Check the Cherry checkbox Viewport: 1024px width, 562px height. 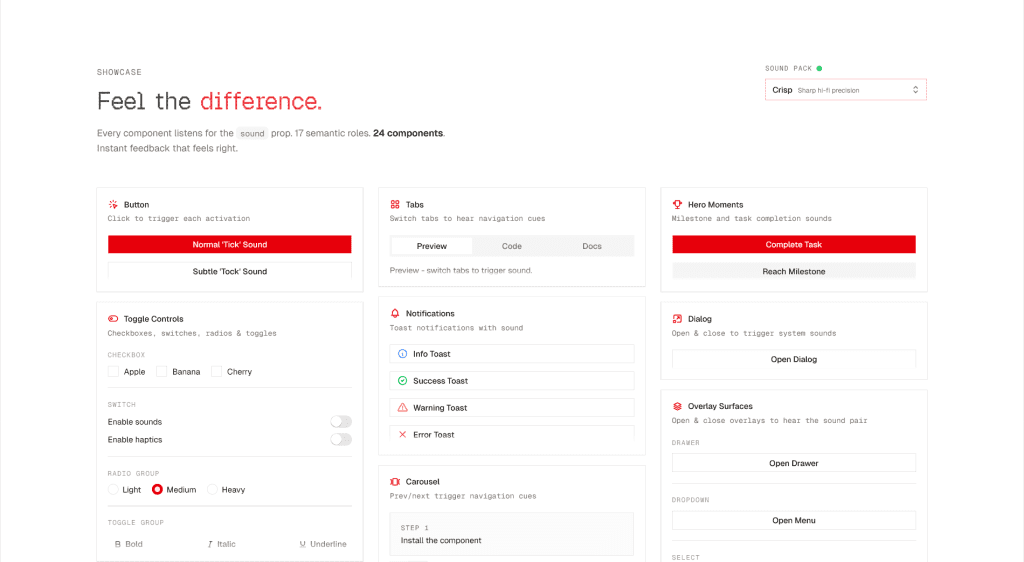click(216, 371)
